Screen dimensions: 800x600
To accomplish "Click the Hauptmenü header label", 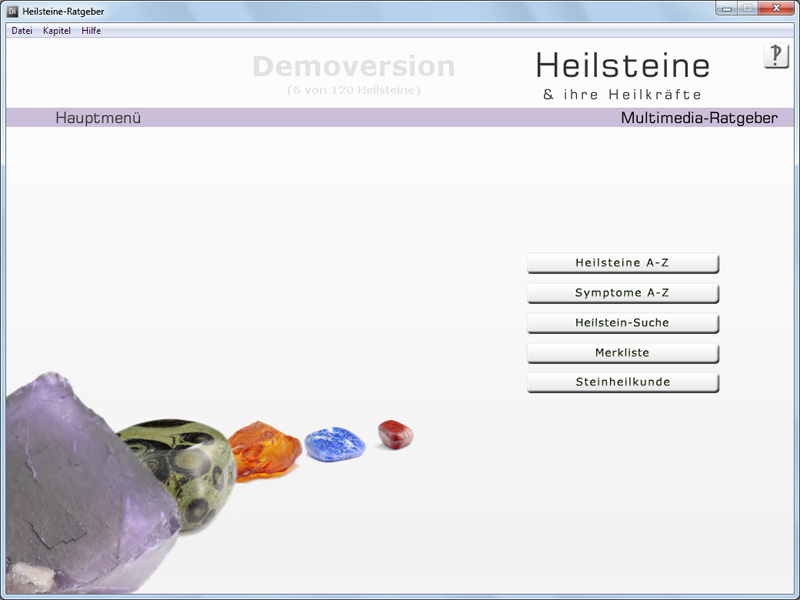I will tap(98, 118).
